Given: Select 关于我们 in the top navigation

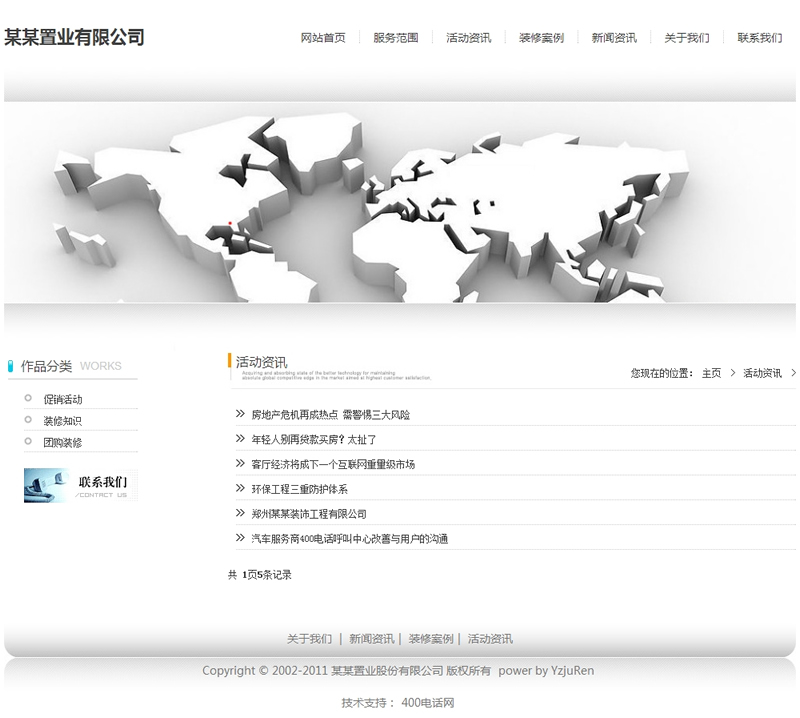Looking at the screenshot, I should click(x=687, y=38).
